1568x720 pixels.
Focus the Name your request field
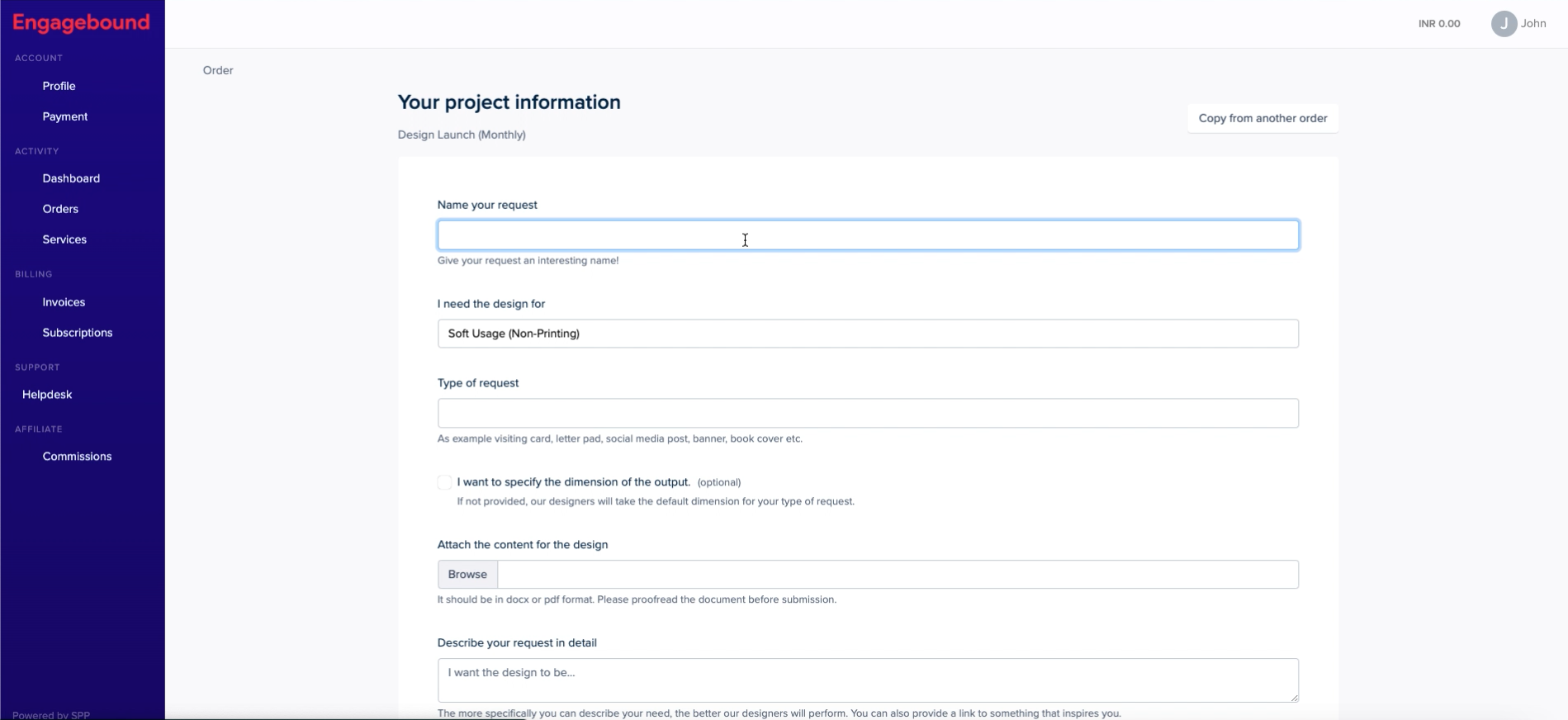[867, 235]
